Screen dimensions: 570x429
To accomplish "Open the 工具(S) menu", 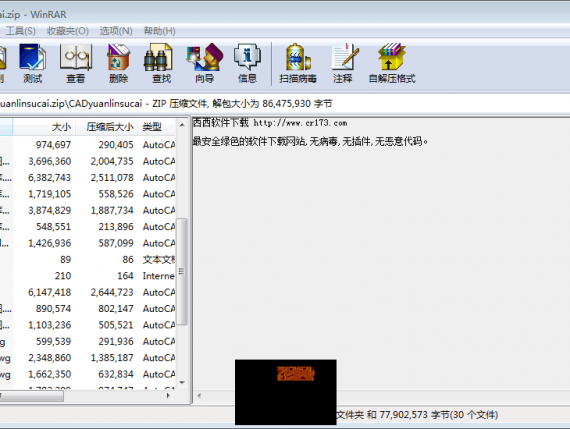I will click(x=20, y=31).
